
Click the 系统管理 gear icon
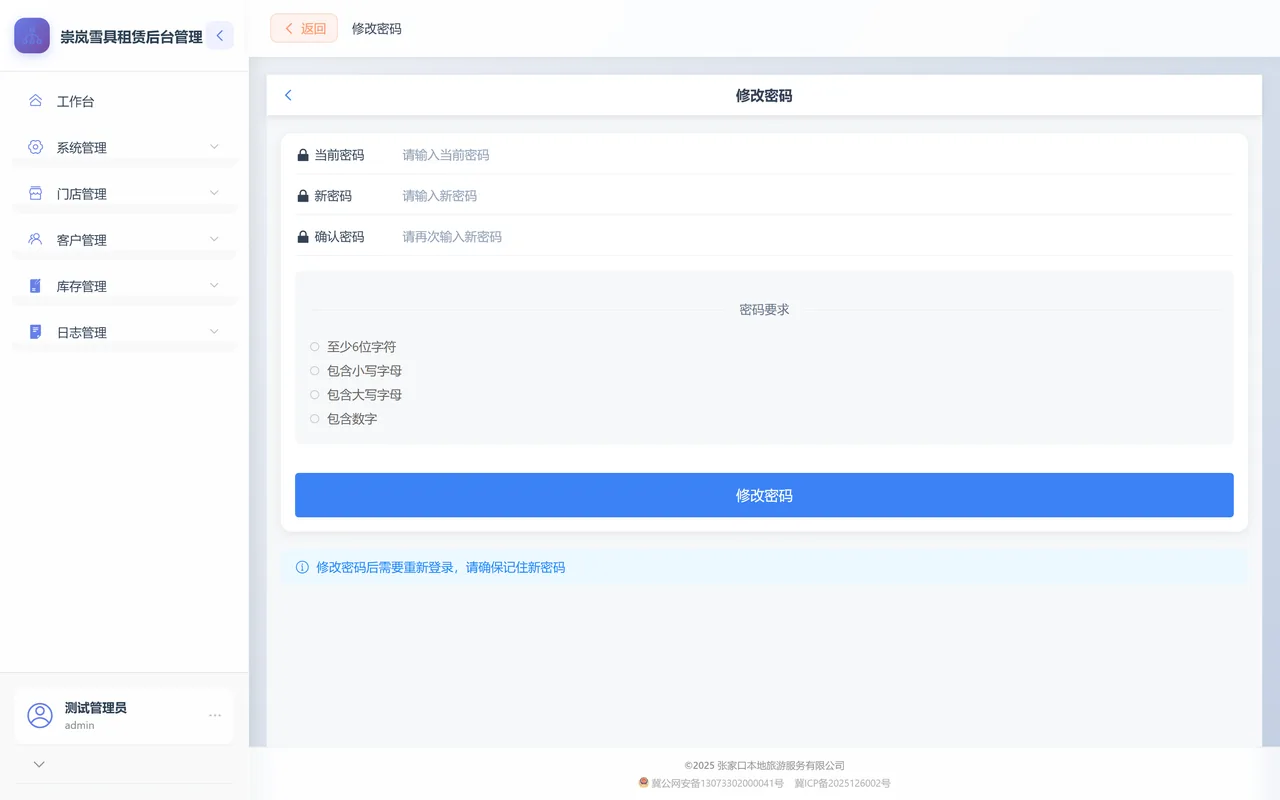point(35,147)
